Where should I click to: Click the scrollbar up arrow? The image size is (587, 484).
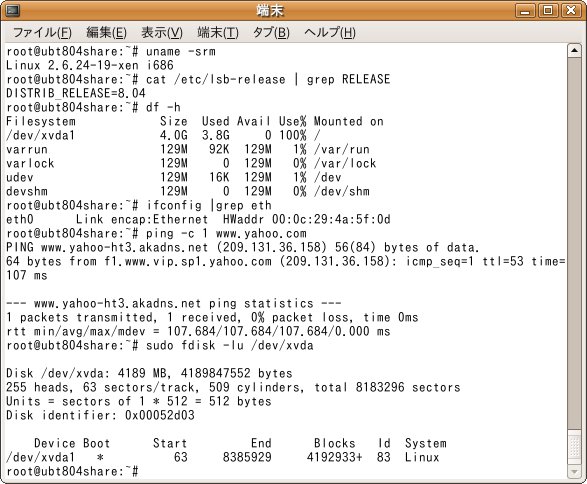pos(574,51)
